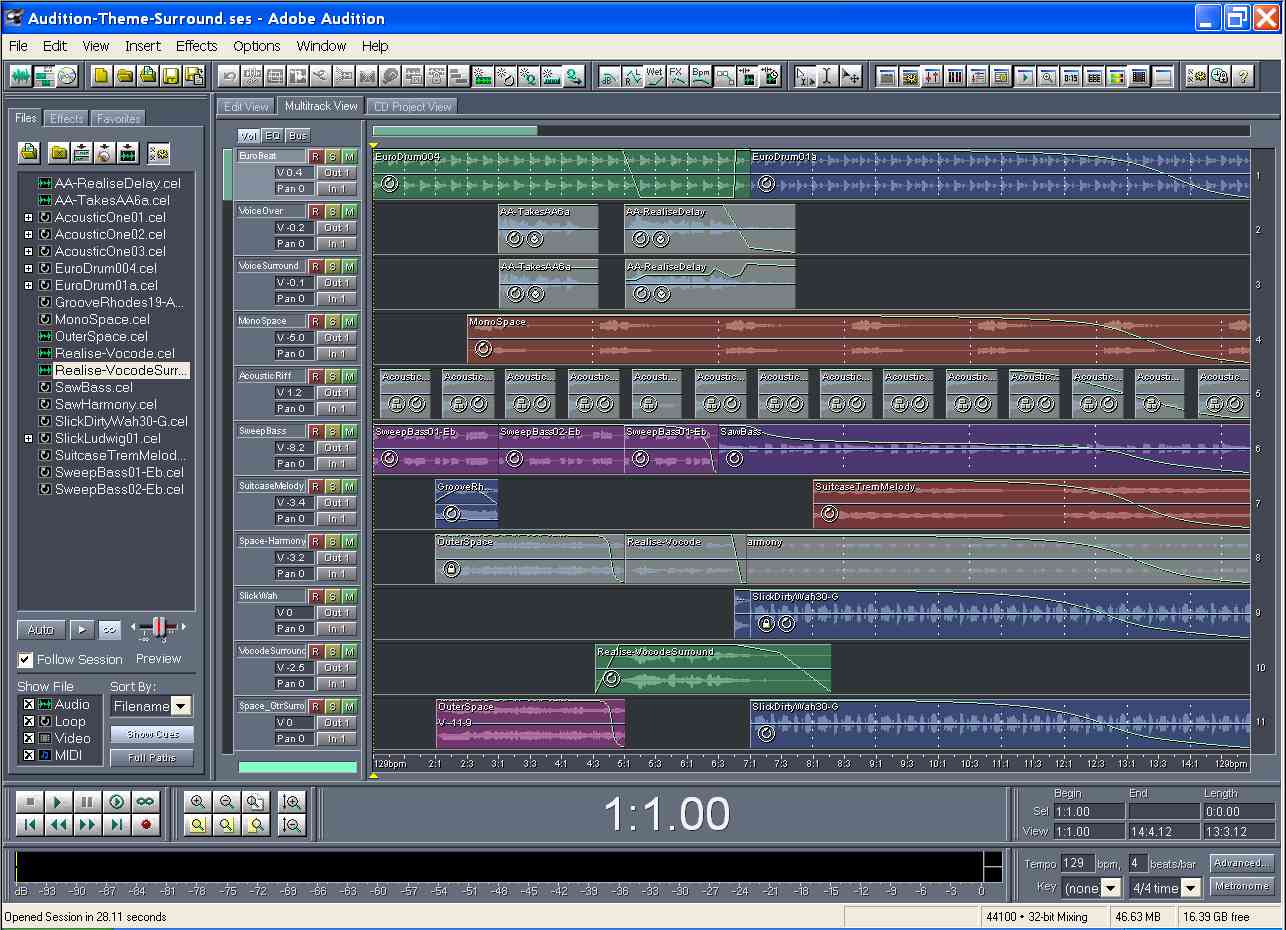Toggle the Show File MIDI checkbox
Screen dimensions: 1286x930
(x=29, y=755)
